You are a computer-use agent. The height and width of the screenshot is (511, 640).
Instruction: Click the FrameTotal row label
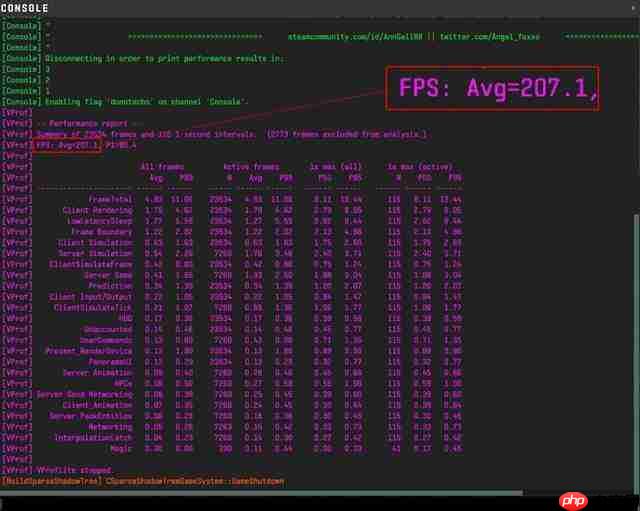click(x=111, y=200)
